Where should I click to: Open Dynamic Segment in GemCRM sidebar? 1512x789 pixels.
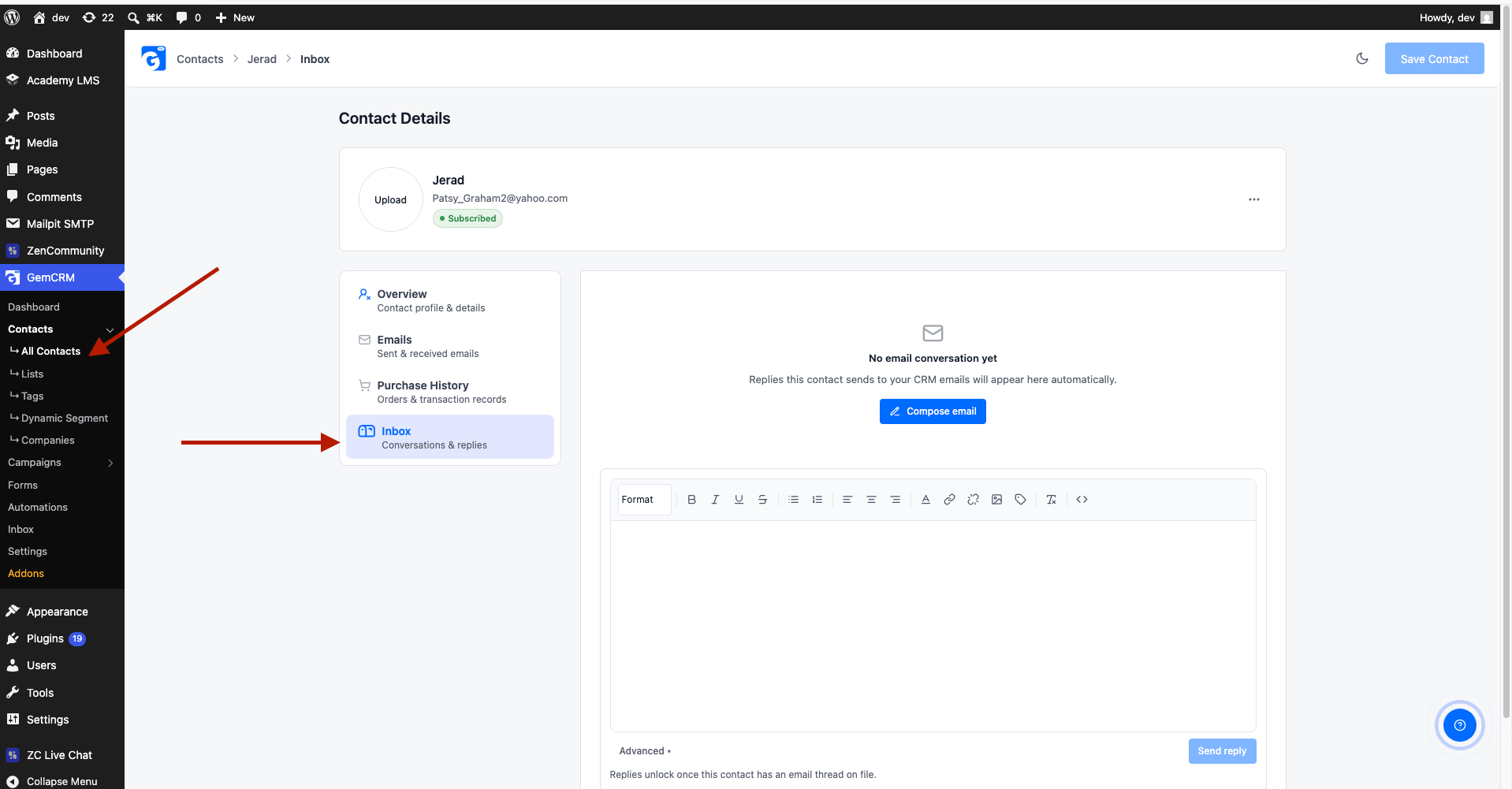[65, 419]
